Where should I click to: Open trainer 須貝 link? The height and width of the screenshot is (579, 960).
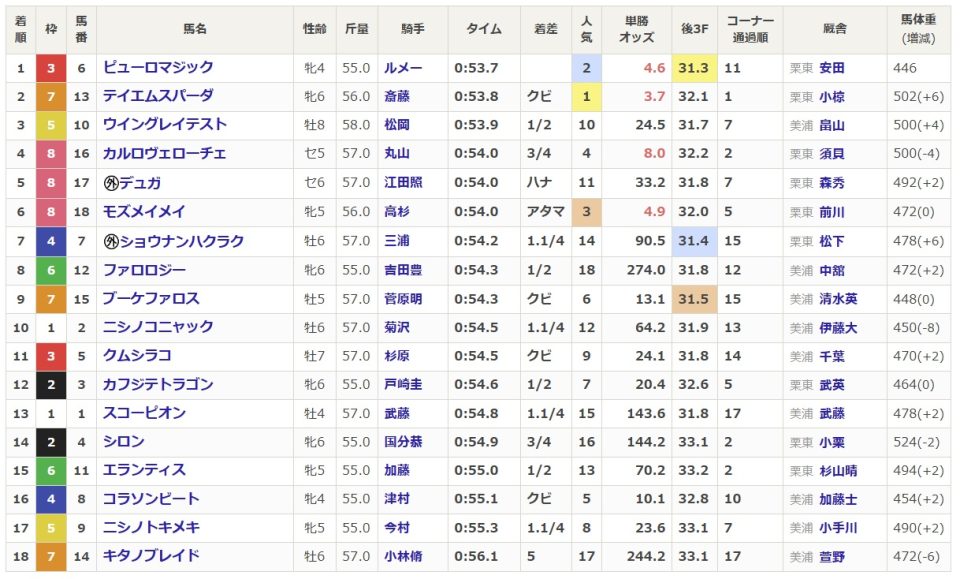pyautogui.click(x=831, y=154)
